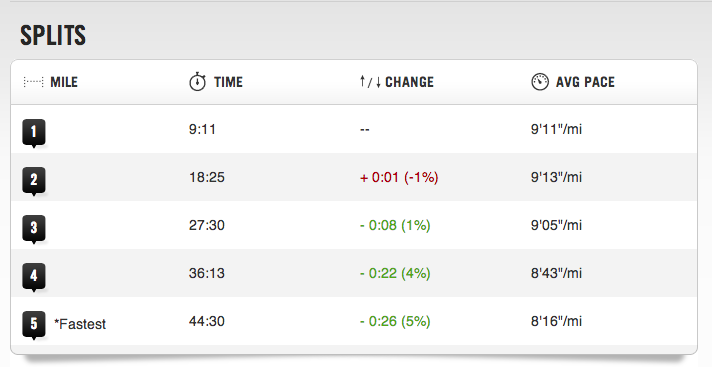Image resolution: width=712 pixels, height=367 pixels.
Task: Click the mile 1 marker badge
Action: click(x=34, y=133)
